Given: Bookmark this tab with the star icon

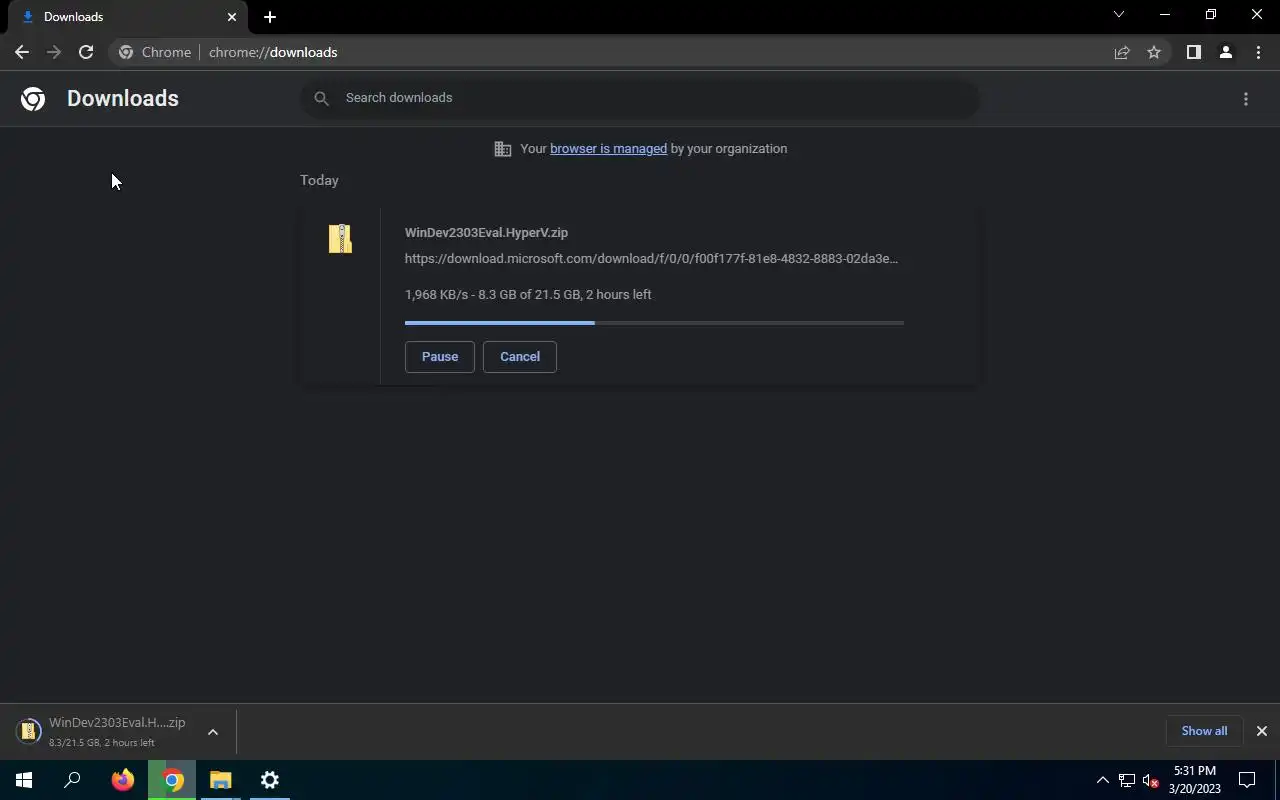Looking at the screenshot, I should [1154, 52].
